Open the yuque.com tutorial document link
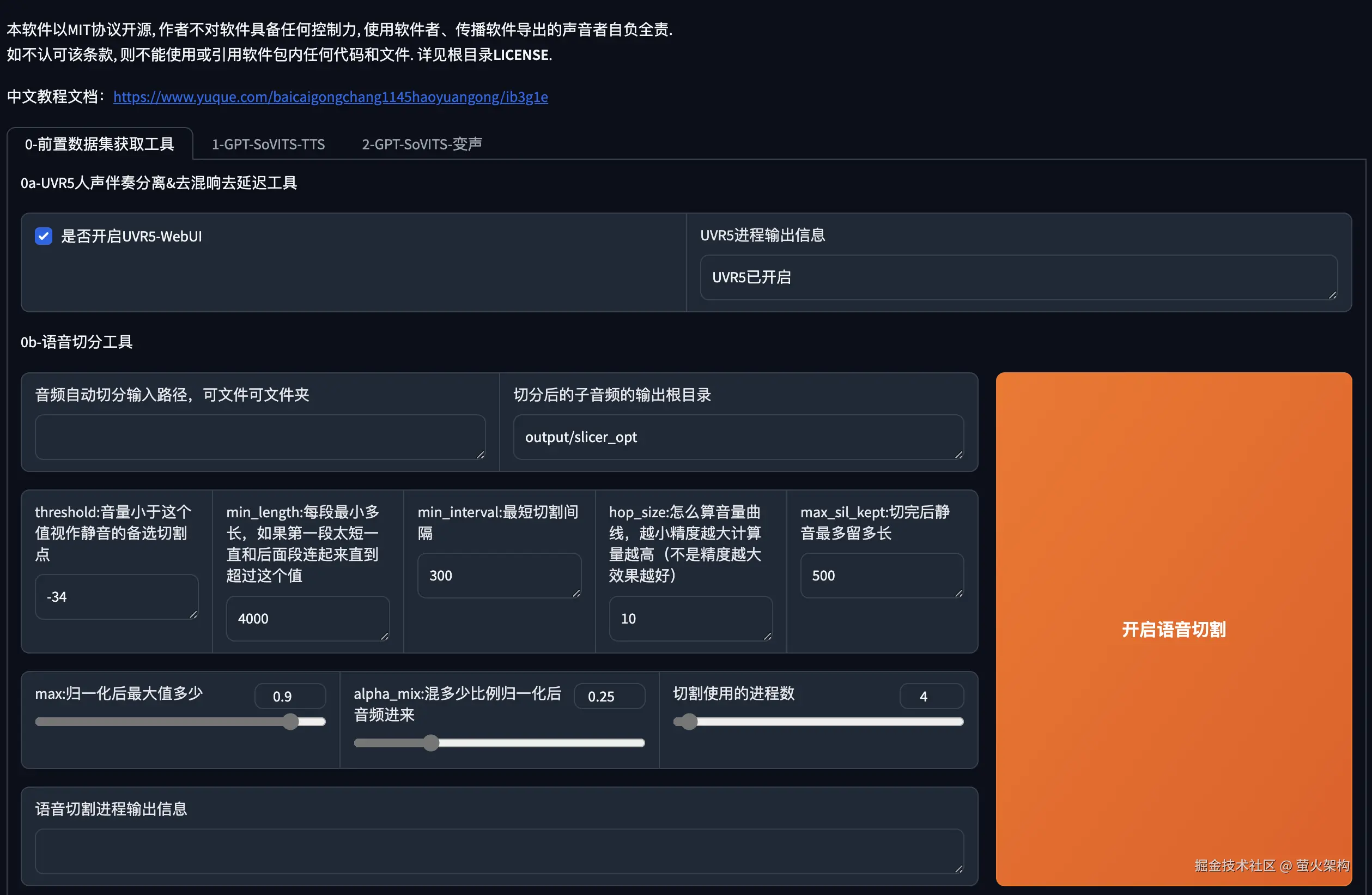 coord(330,96)
